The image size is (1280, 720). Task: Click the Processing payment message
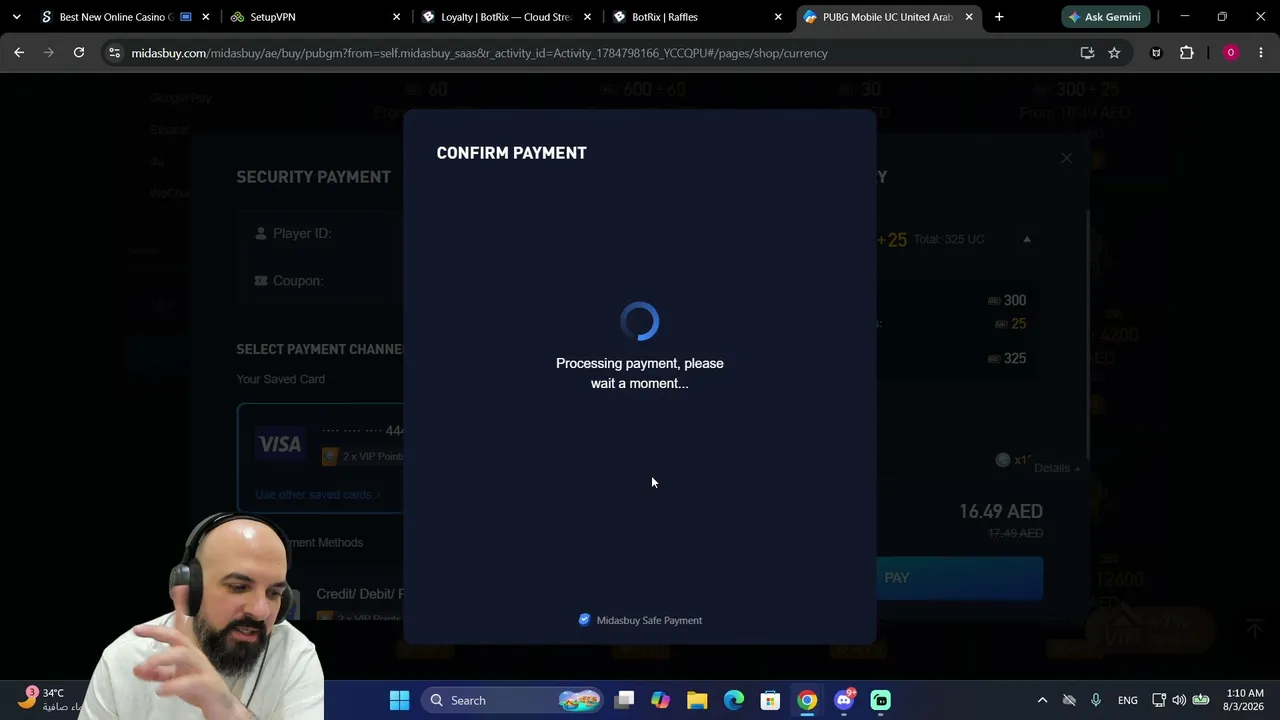640,373
